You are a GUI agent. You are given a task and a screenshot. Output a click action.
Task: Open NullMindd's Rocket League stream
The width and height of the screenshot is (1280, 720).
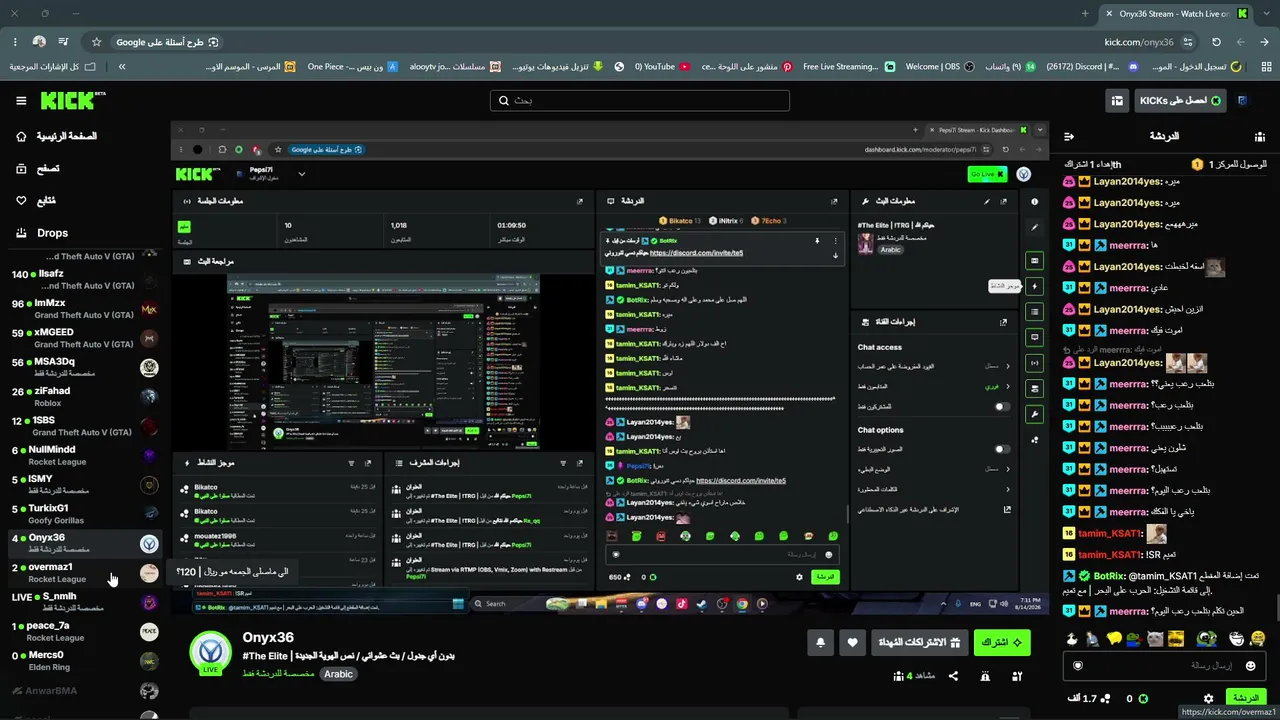(x=82, y=455)
